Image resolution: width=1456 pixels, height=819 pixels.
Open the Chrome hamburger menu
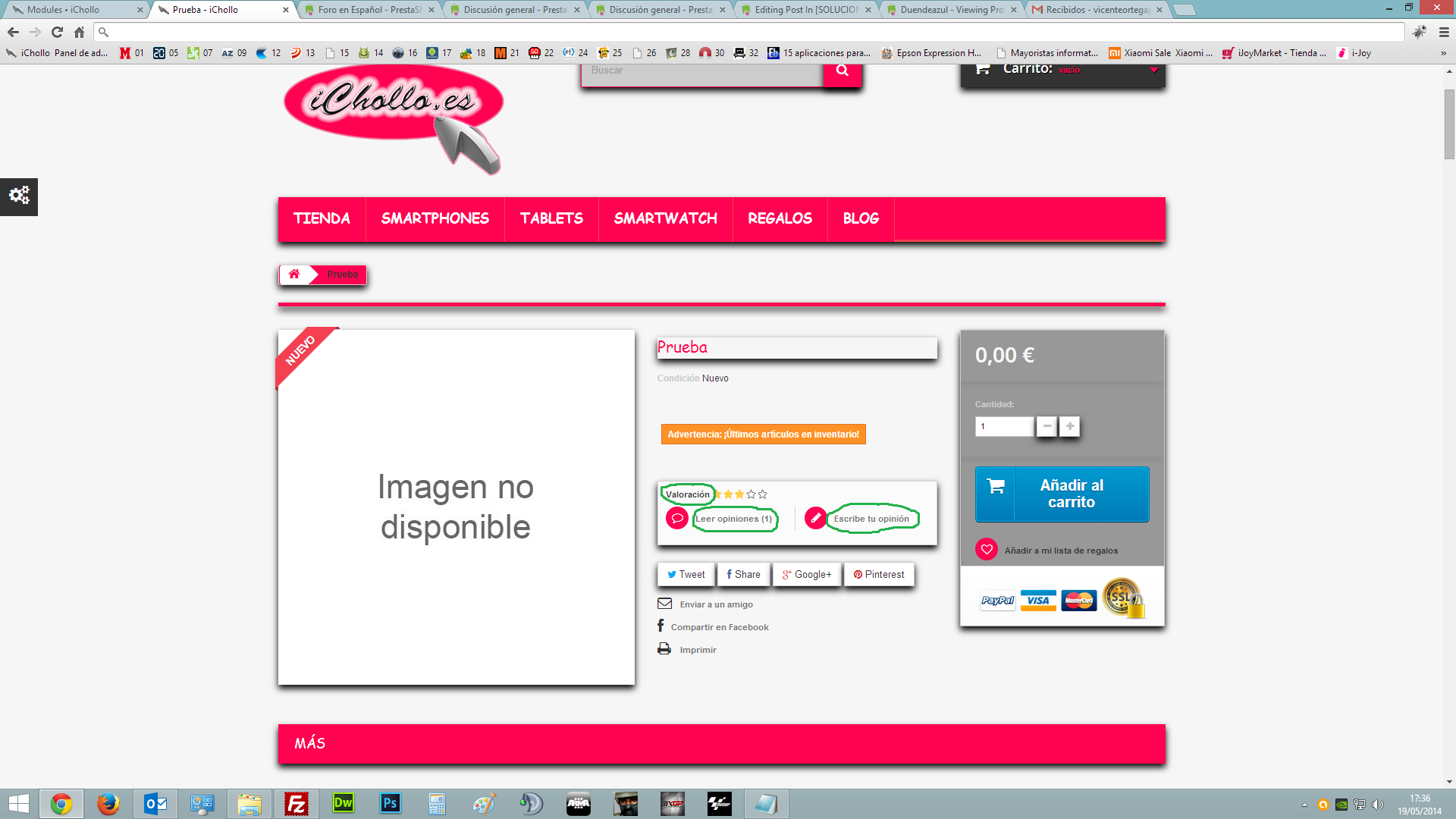1444,32
